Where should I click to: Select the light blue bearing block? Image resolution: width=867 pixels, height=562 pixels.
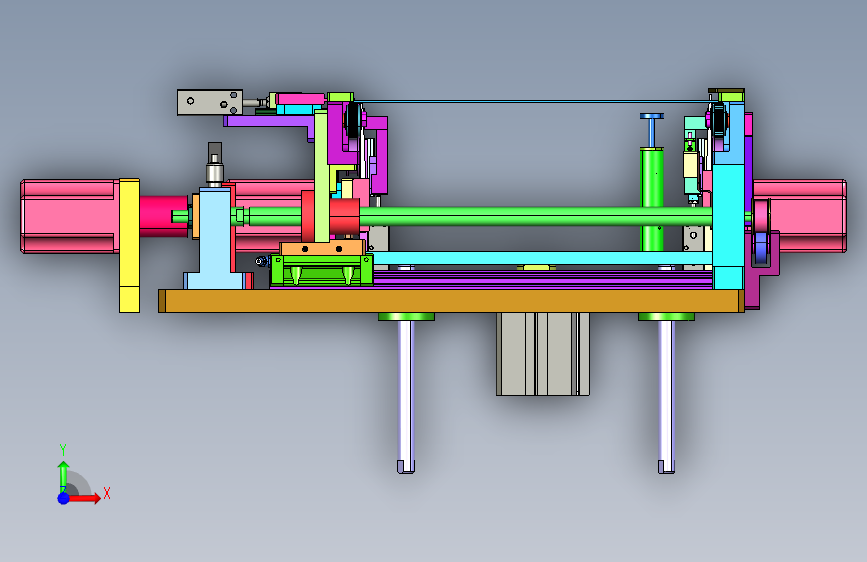coord(215,239)
